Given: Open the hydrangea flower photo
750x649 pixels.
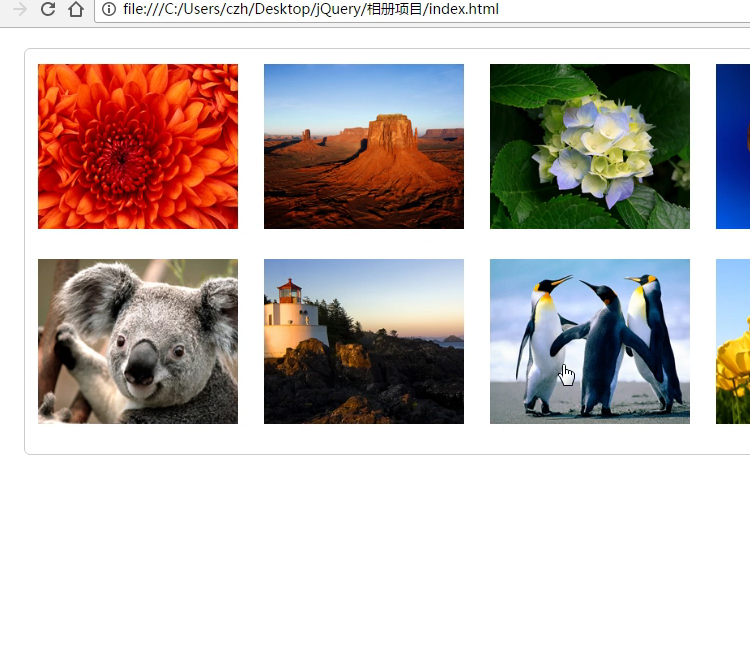Looking at the screenshot, I should point(590,146).
